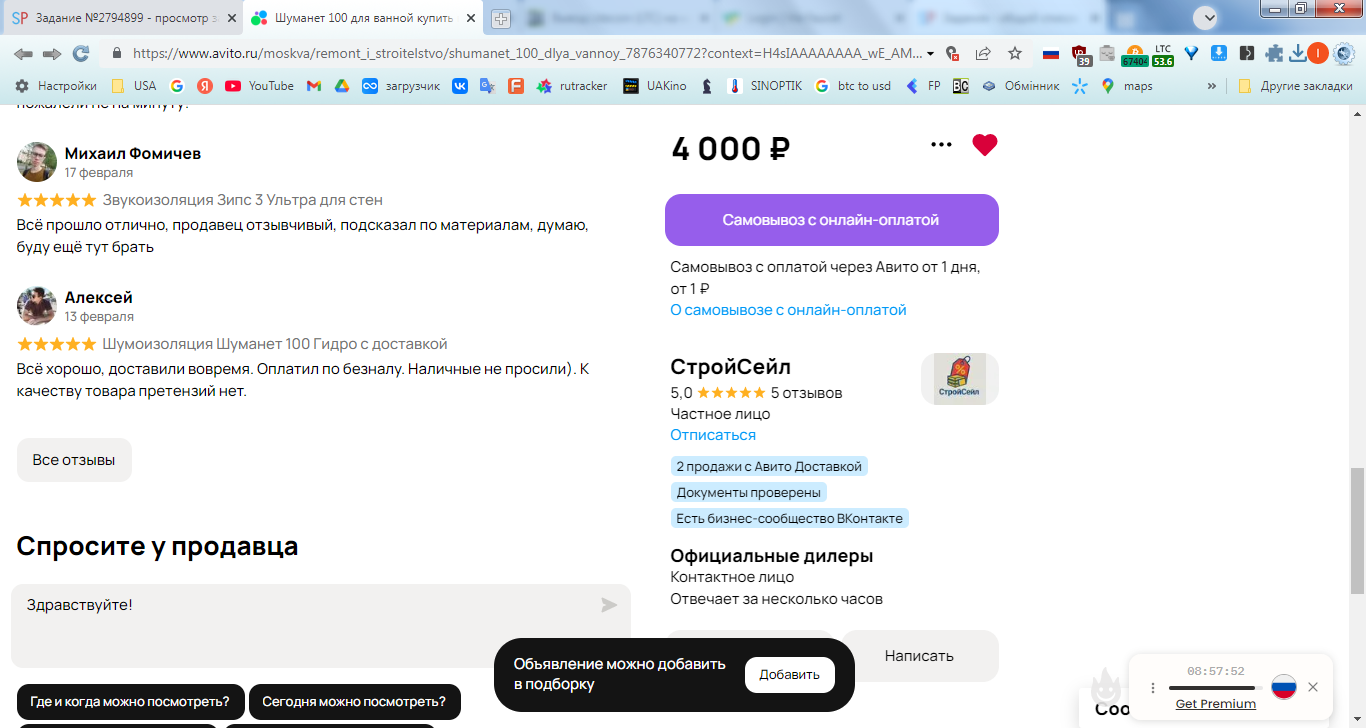The image size is (1366, 728).
Task: Open the СтройСейл seller name
Action: (x=730, y=367)
